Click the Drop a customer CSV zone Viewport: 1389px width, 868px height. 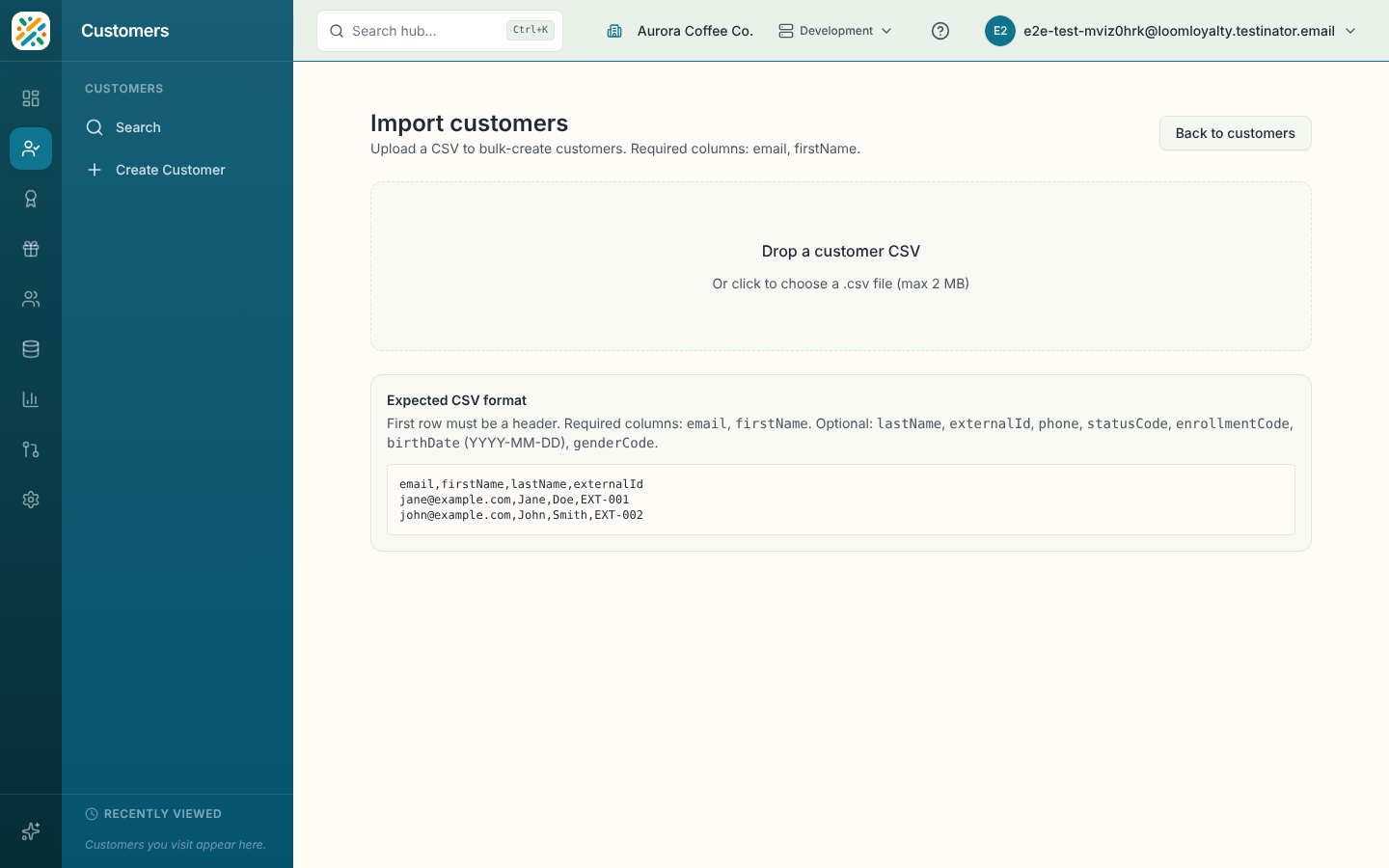click(x=841, y=266)
